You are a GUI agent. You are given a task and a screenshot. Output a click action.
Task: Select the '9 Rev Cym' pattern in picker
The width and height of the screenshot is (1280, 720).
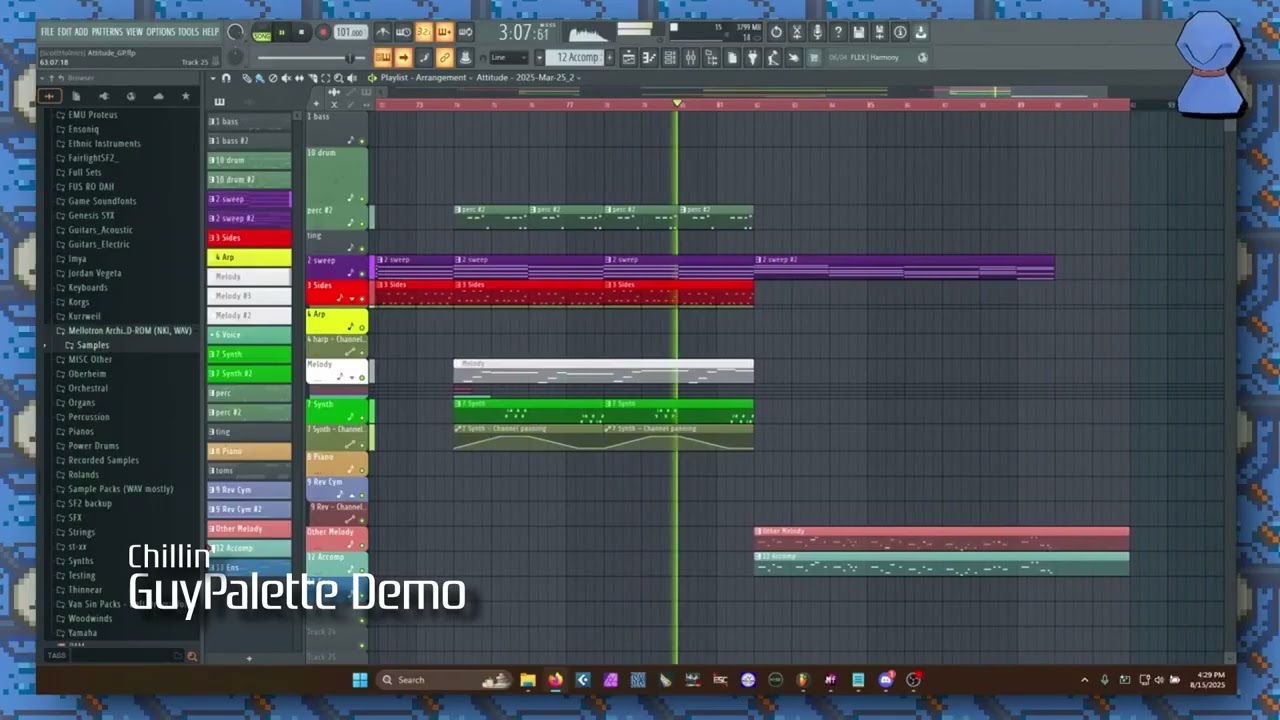point(249,490)
